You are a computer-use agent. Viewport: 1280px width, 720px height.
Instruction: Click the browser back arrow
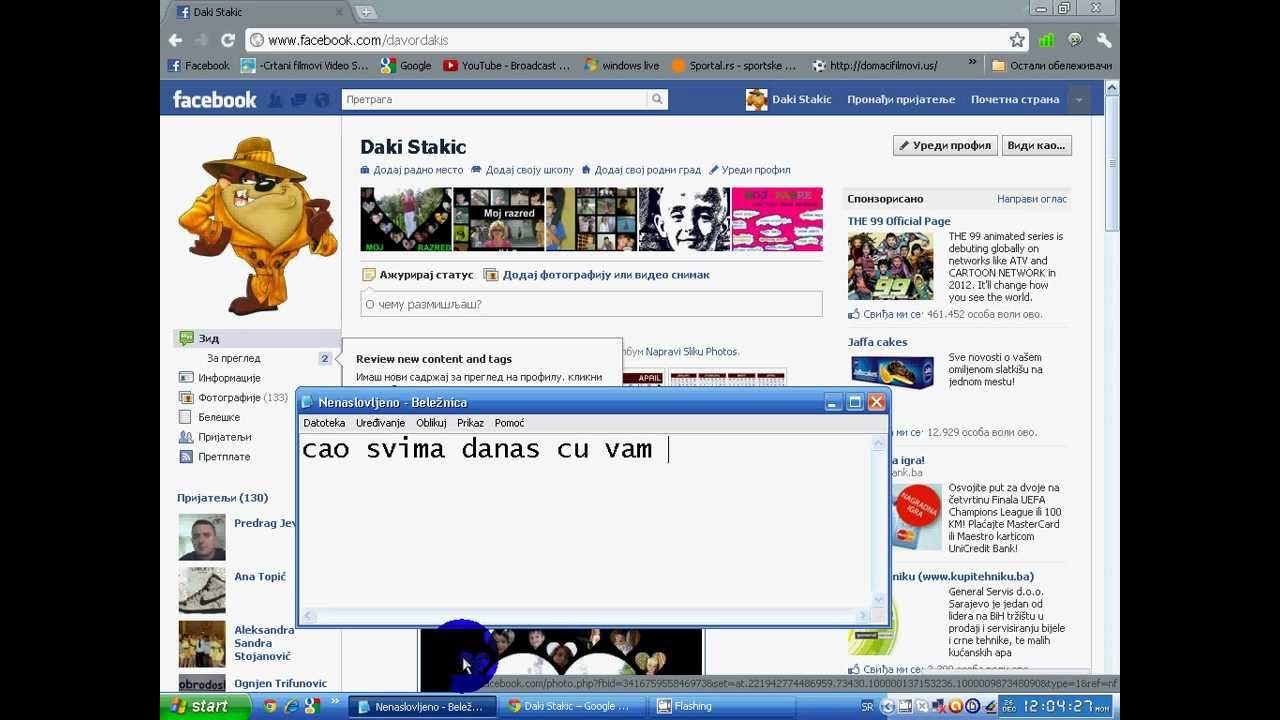pos(176,40)
